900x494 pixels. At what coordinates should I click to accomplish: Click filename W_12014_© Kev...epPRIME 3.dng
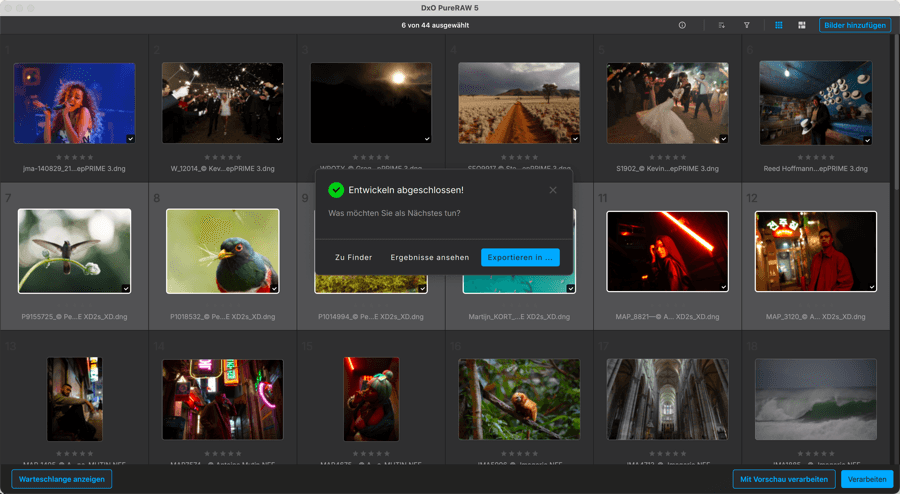coord(223,169)
